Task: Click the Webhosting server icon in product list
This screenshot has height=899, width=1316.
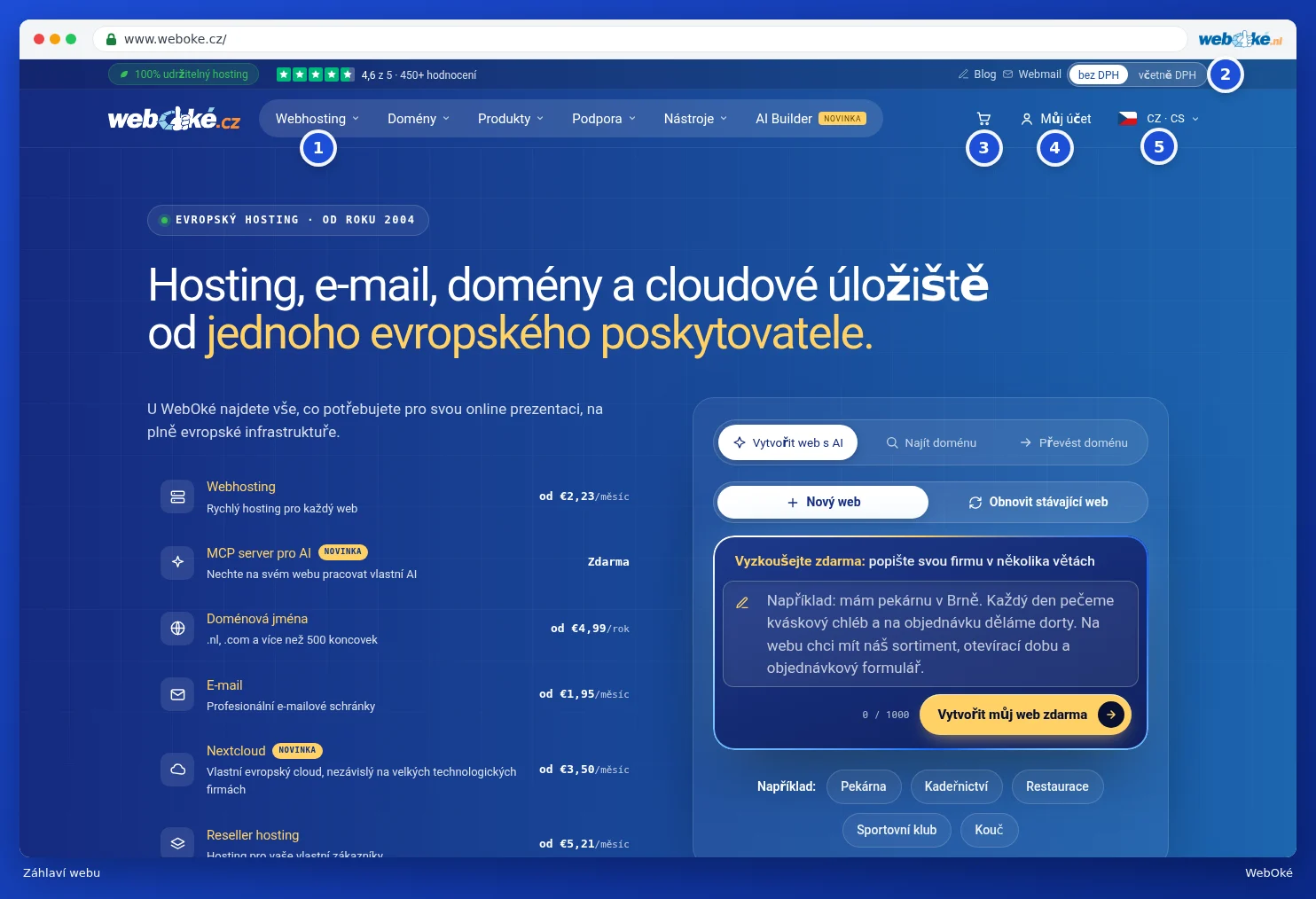Action: pyautogui.click(x=177, y=496)
